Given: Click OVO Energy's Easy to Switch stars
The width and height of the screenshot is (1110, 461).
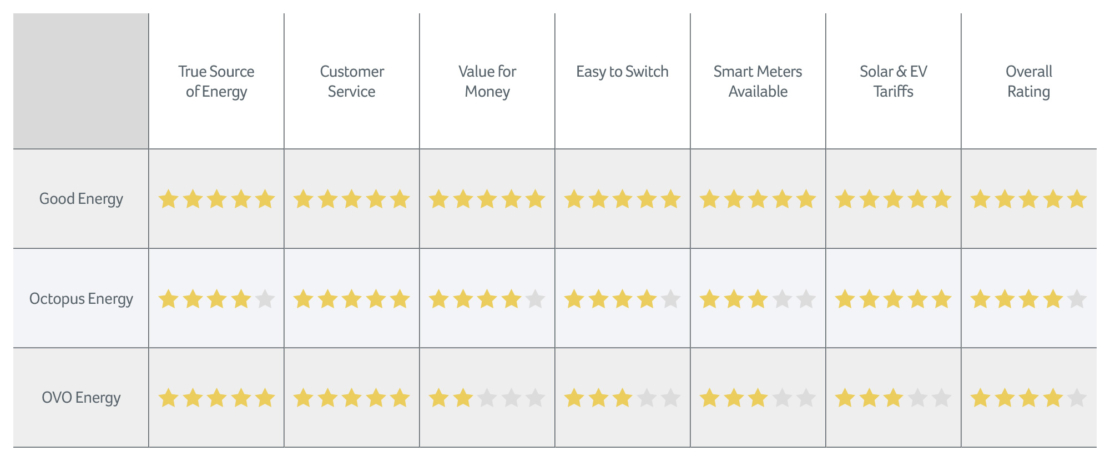Looking at the screenshot, I should pos(622,398).
